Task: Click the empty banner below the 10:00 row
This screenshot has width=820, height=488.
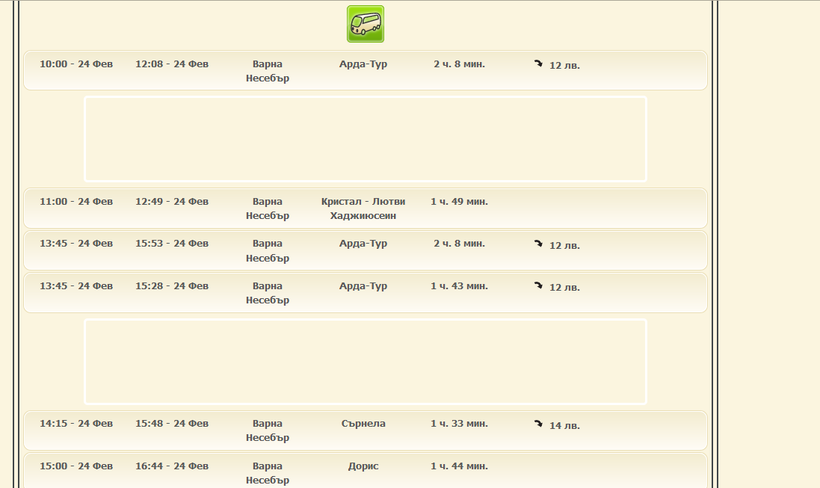Action: coord(365,139)
